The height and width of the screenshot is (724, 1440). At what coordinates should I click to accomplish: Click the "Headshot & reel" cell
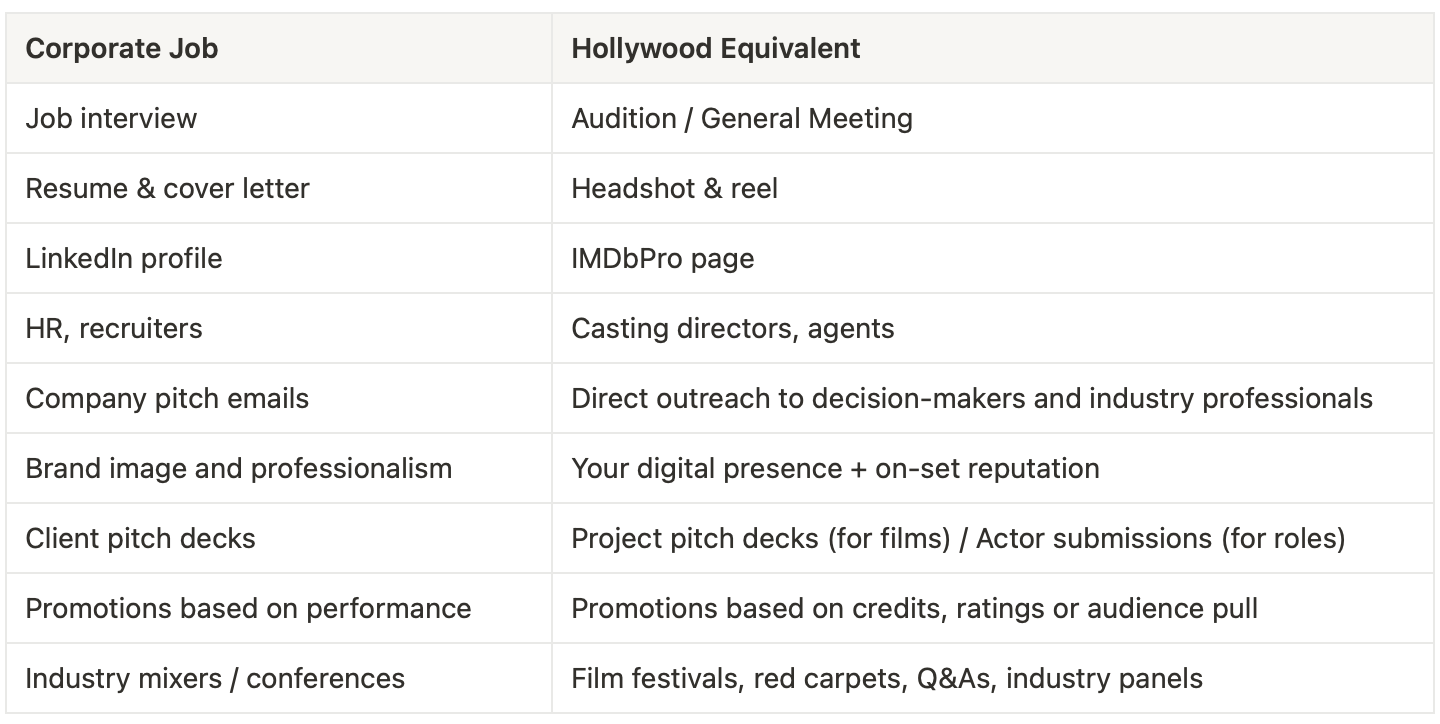[675, 188]
